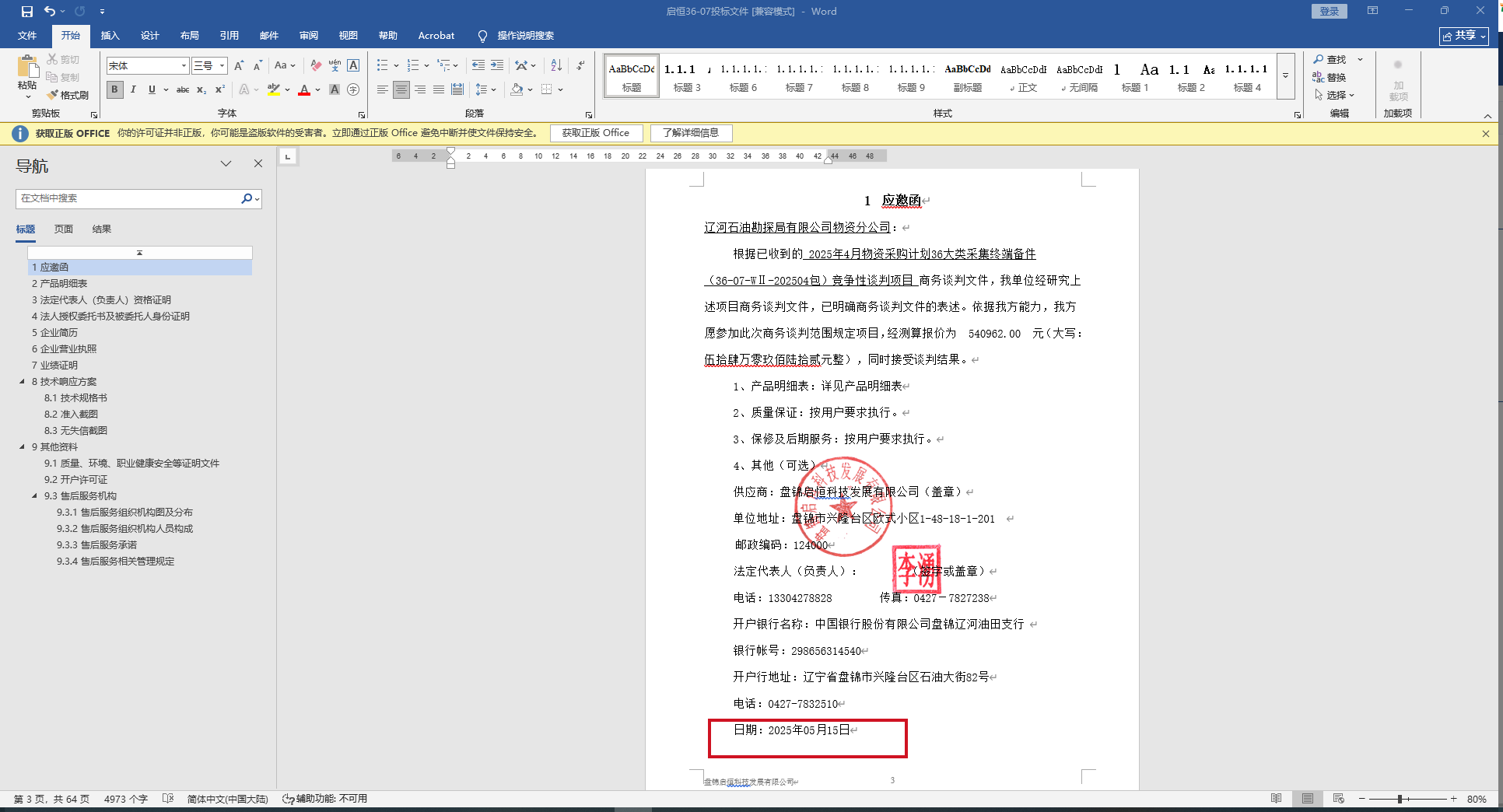The image size is (1503, 812).
Task: Switch to the 审阅 (Review) ribbon tab
Action: point(309,36)
